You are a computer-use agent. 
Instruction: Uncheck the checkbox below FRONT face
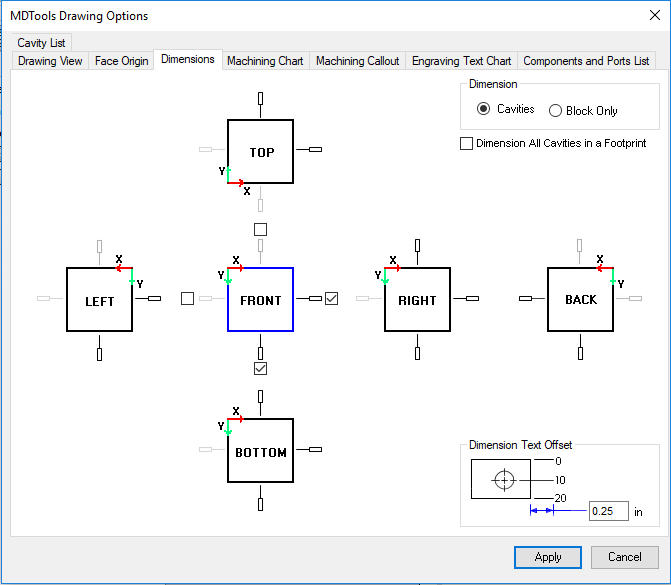[260, 369]
